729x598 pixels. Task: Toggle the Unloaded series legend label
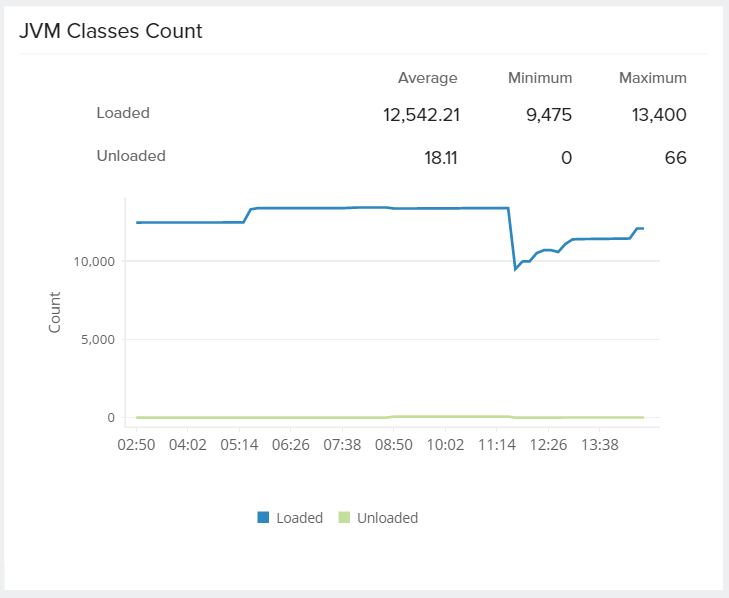click(387, 518)
